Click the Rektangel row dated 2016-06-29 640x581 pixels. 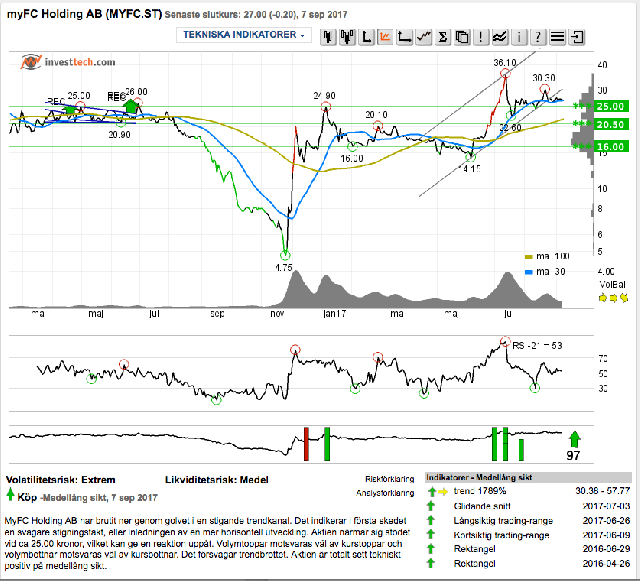529,549
